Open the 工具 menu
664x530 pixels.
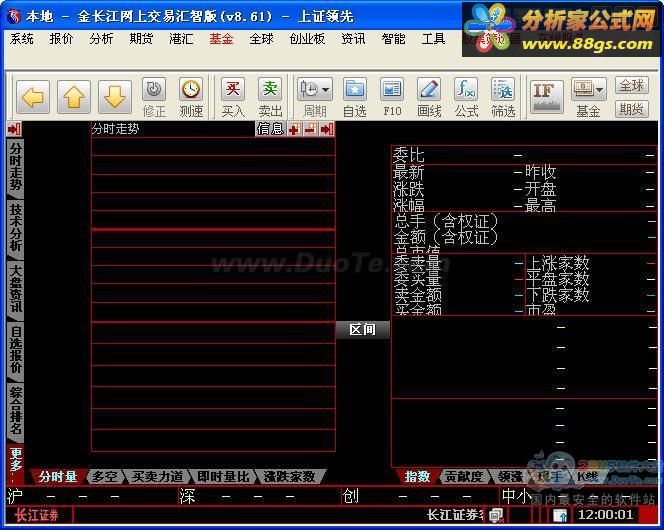[x=433, y=39]
